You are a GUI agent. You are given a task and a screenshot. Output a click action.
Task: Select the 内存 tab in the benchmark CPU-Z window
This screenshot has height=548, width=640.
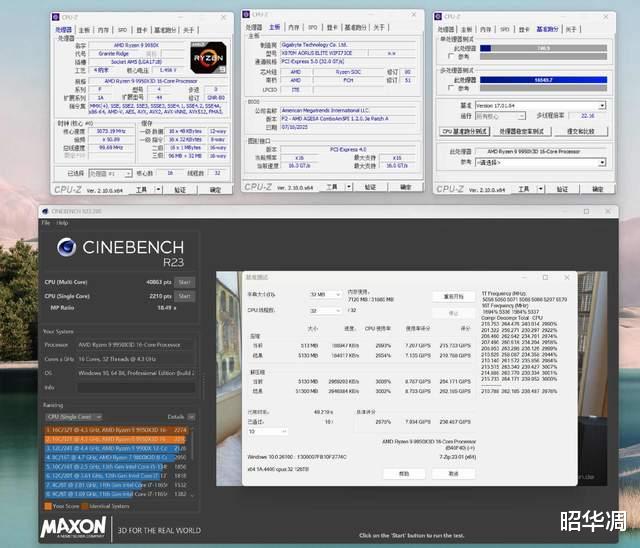click(x=485, y=29)
